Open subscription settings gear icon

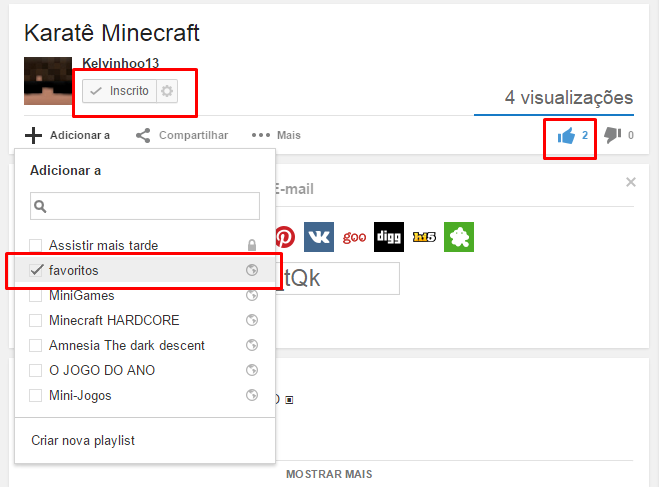point(167,91)
